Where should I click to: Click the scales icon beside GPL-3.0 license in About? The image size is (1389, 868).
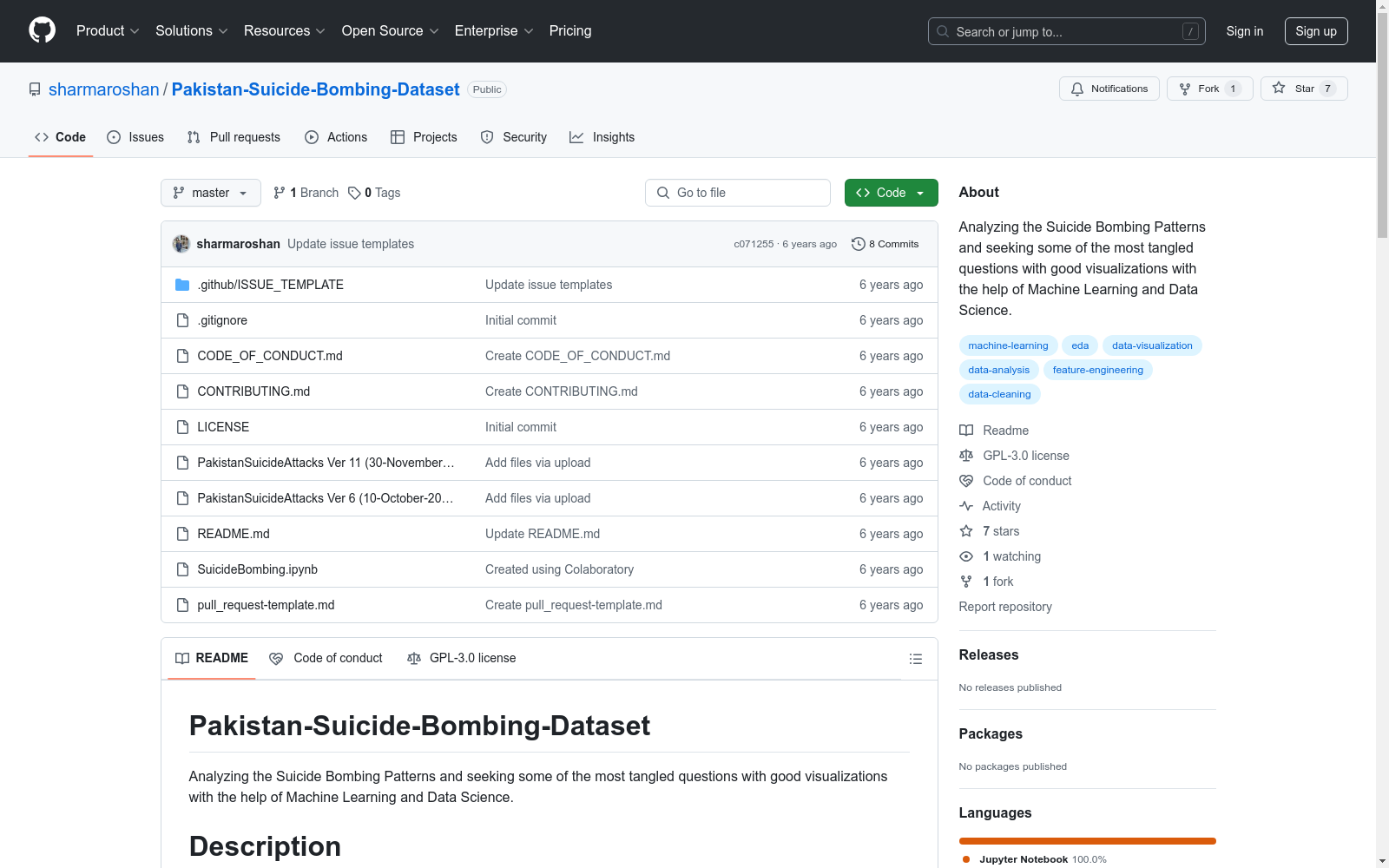click(x=966, y=456)
